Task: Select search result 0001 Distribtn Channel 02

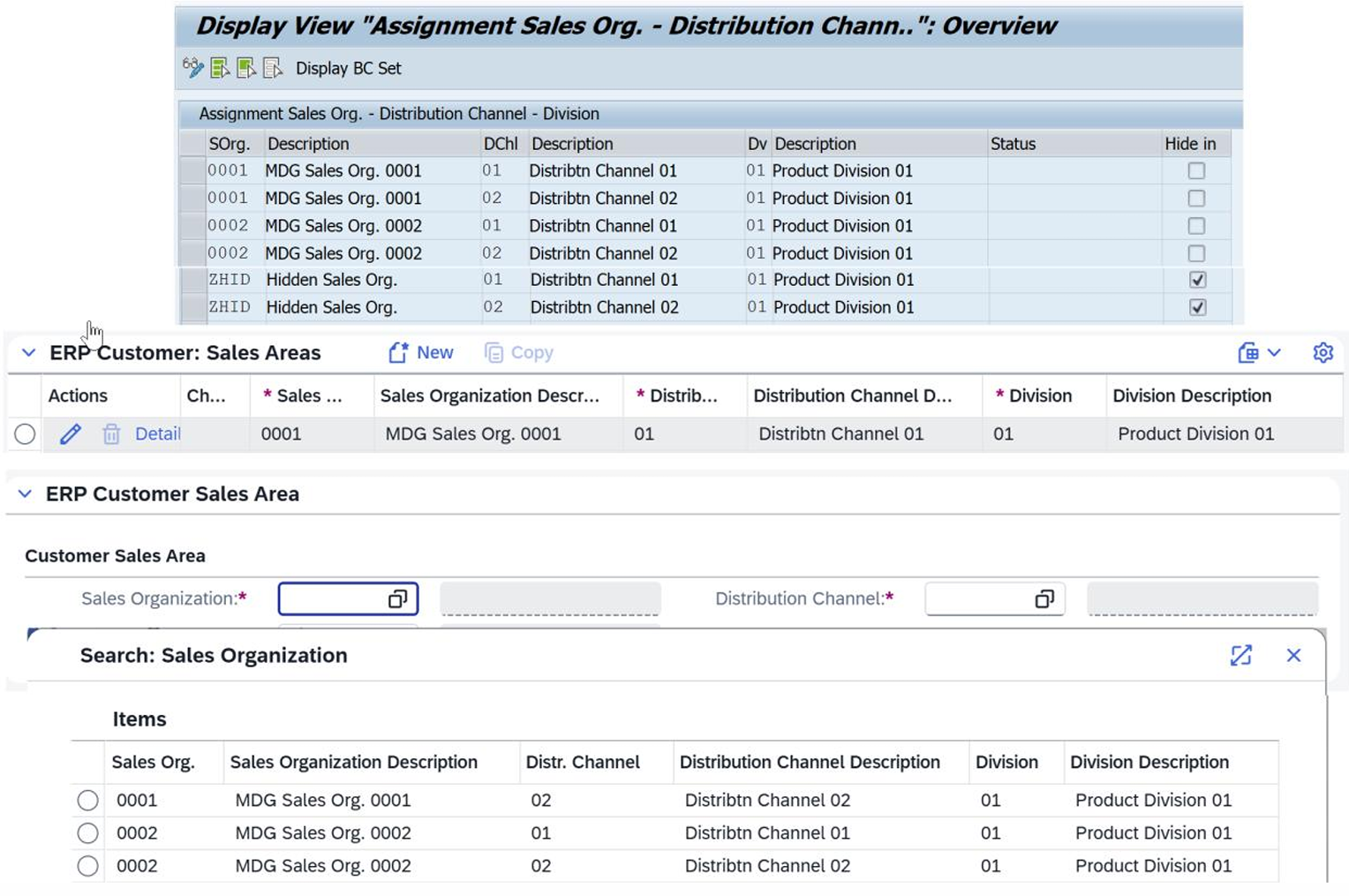Action: click(x=87, y=800)
